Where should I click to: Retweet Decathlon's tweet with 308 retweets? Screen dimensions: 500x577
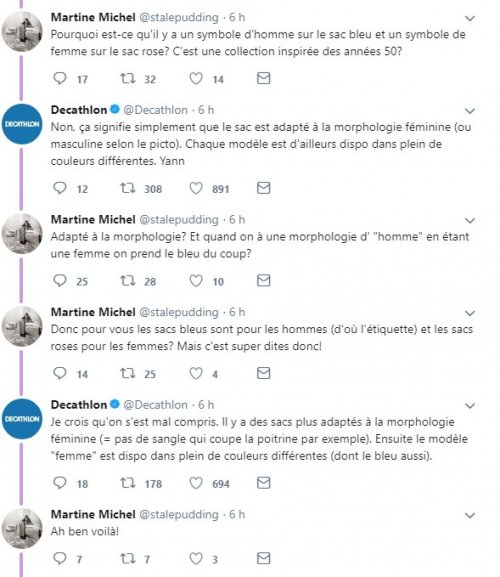pyautogui.click(x=128, y=188)
